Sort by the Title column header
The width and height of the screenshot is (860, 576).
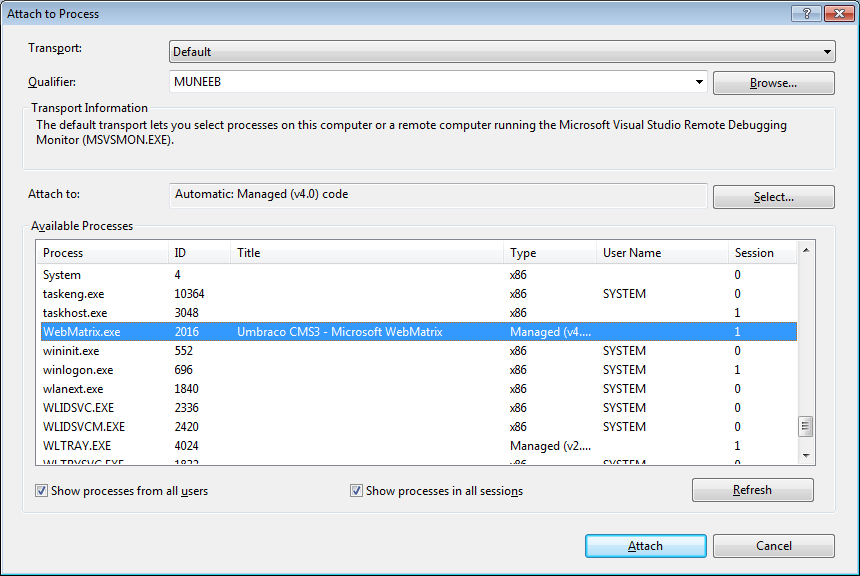click(366, 253)
